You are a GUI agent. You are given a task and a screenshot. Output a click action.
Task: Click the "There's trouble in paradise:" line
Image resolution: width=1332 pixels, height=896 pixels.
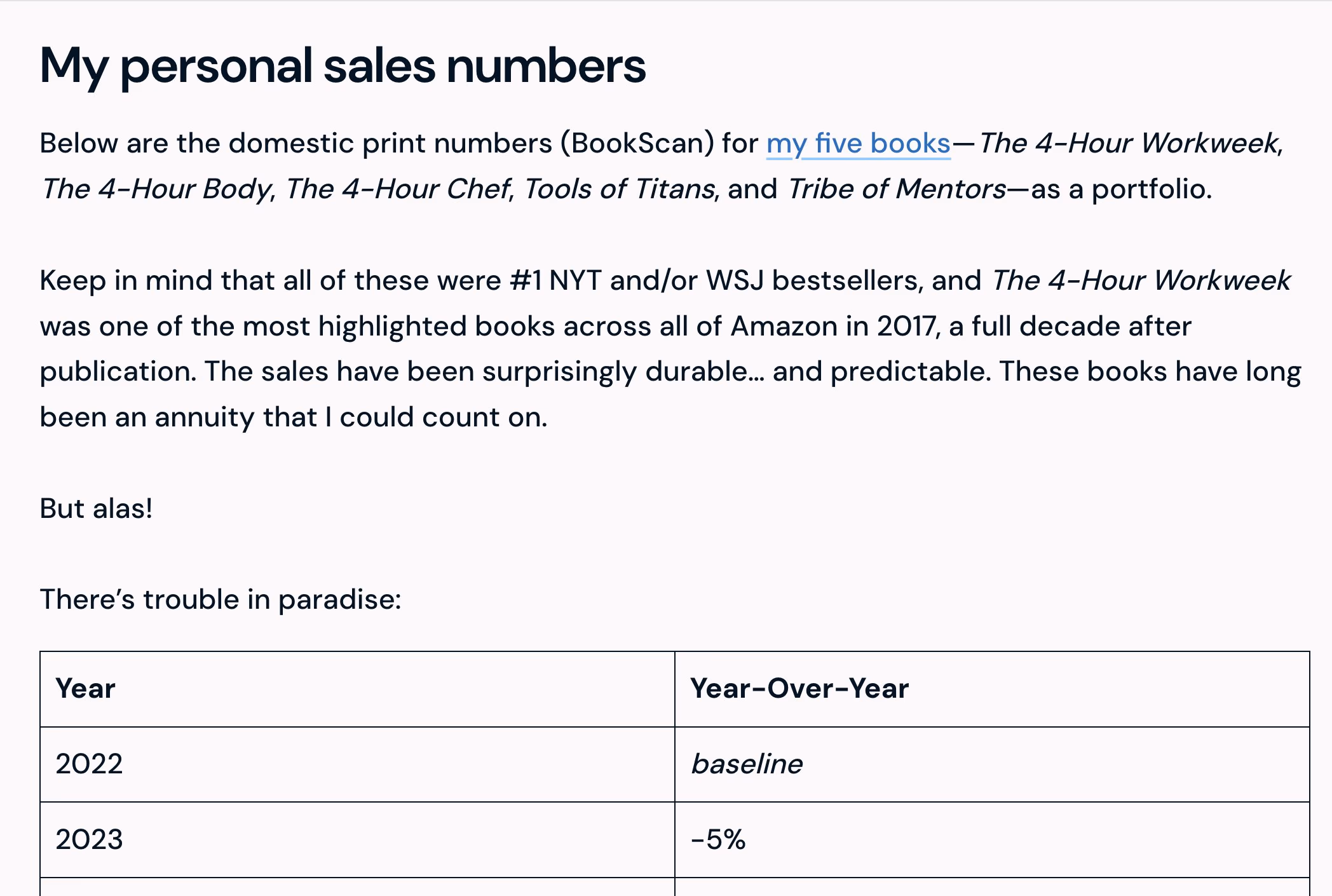tap(221, 599)
